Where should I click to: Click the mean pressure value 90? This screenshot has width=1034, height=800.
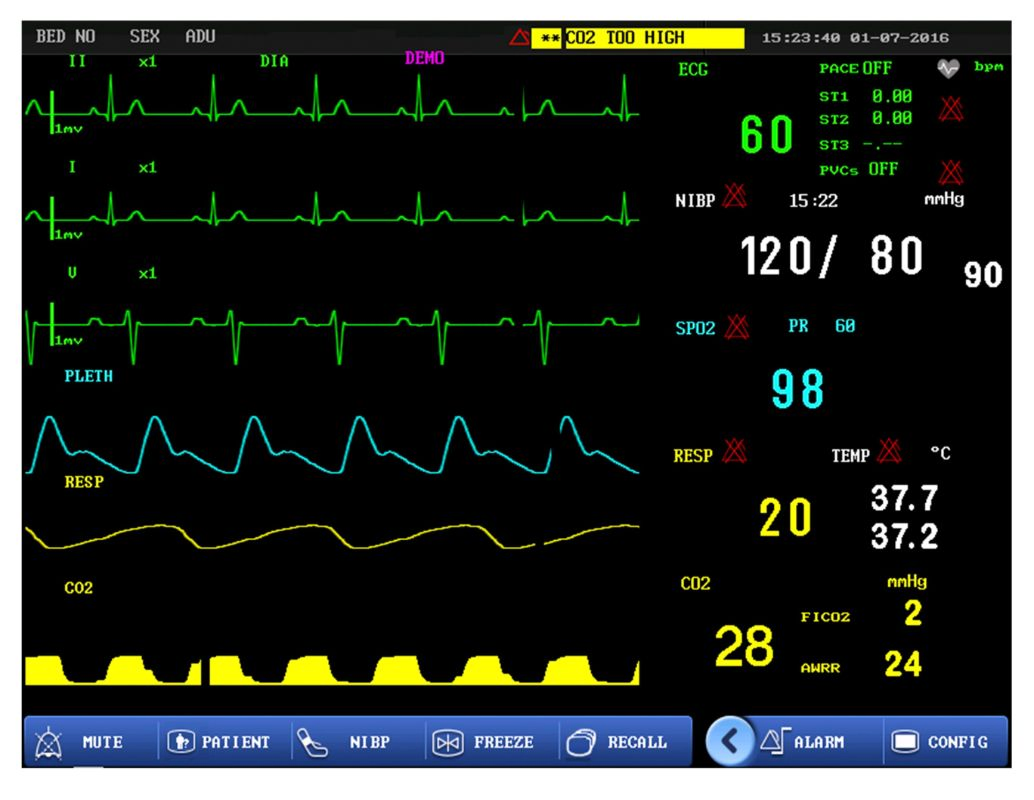click(983, 274)
